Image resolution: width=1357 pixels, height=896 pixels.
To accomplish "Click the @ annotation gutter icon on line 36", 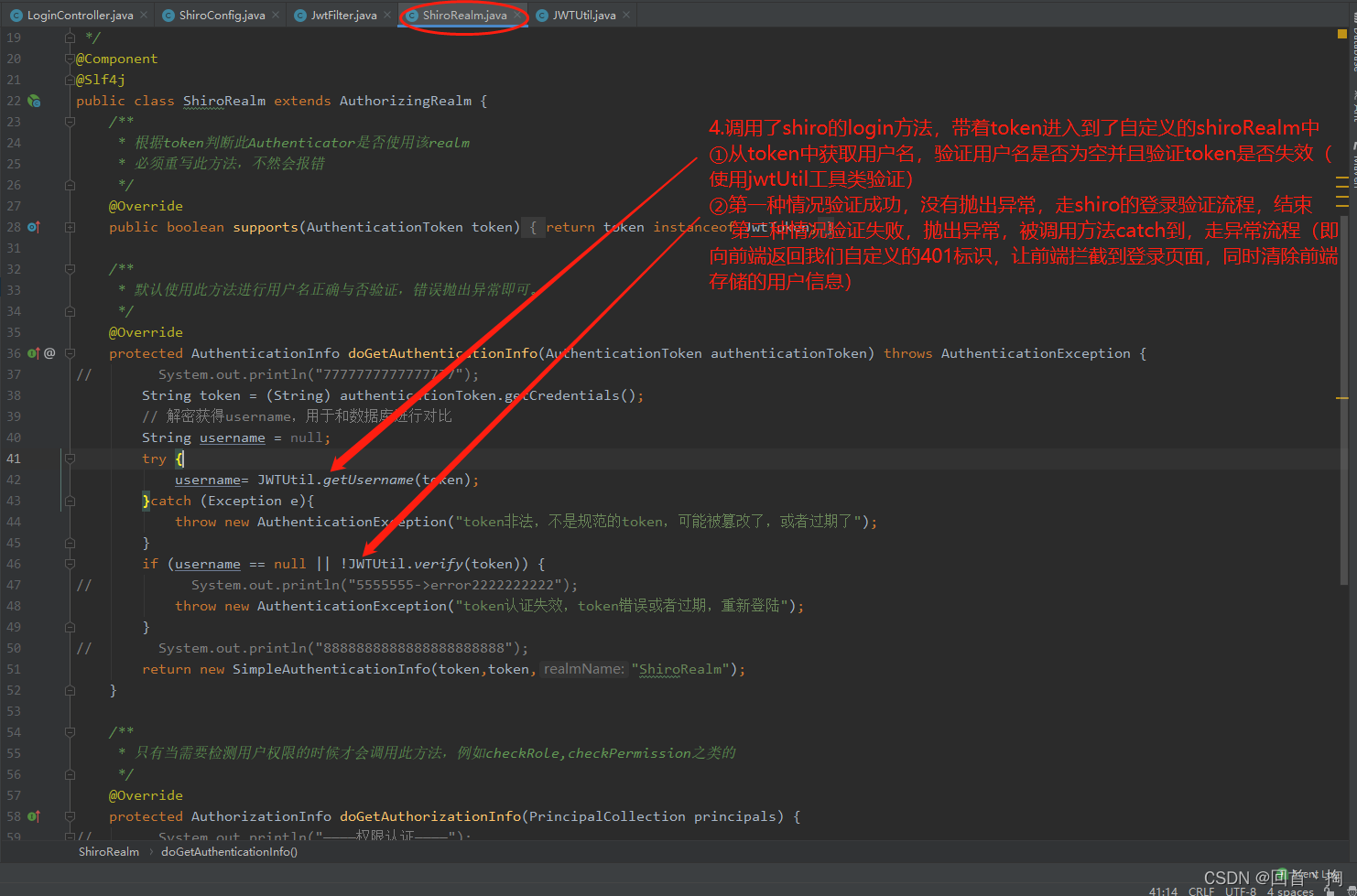I will [x=49, y=353].
